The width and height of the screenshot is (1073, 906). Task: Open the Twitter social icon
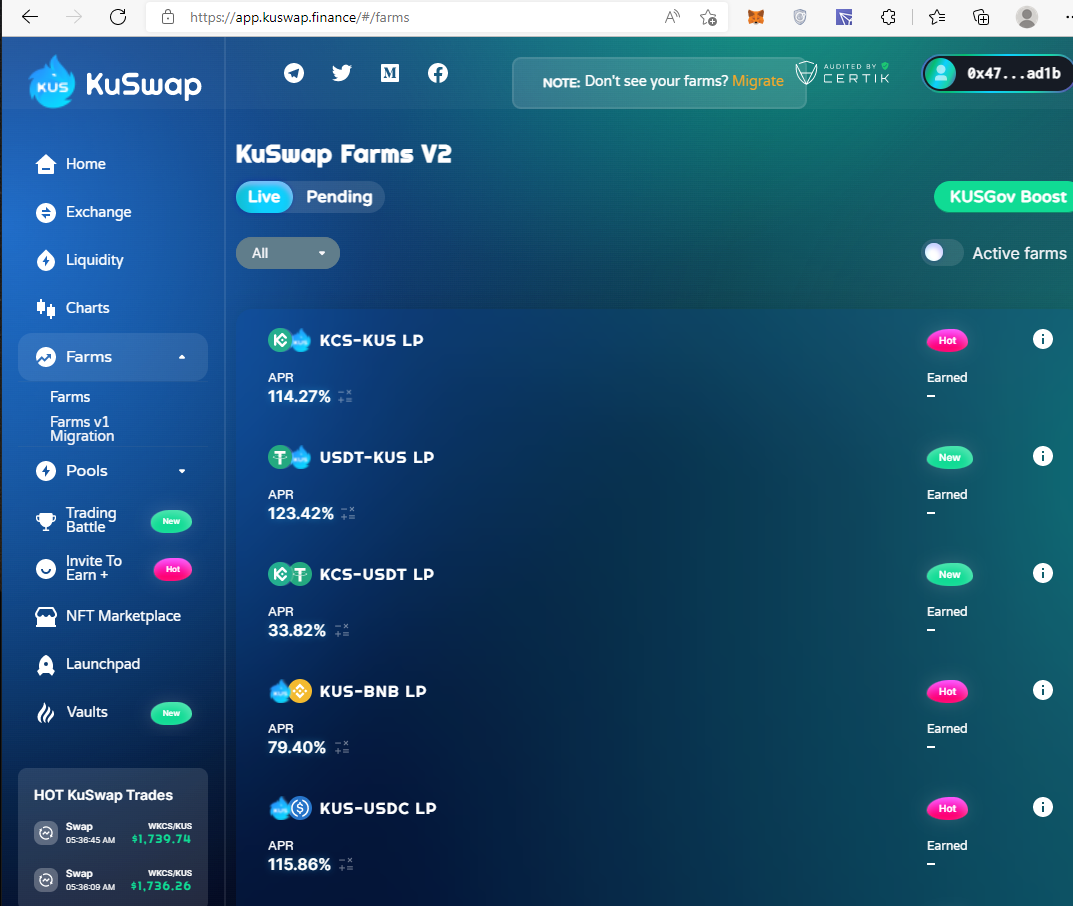[x=341, y=73]
